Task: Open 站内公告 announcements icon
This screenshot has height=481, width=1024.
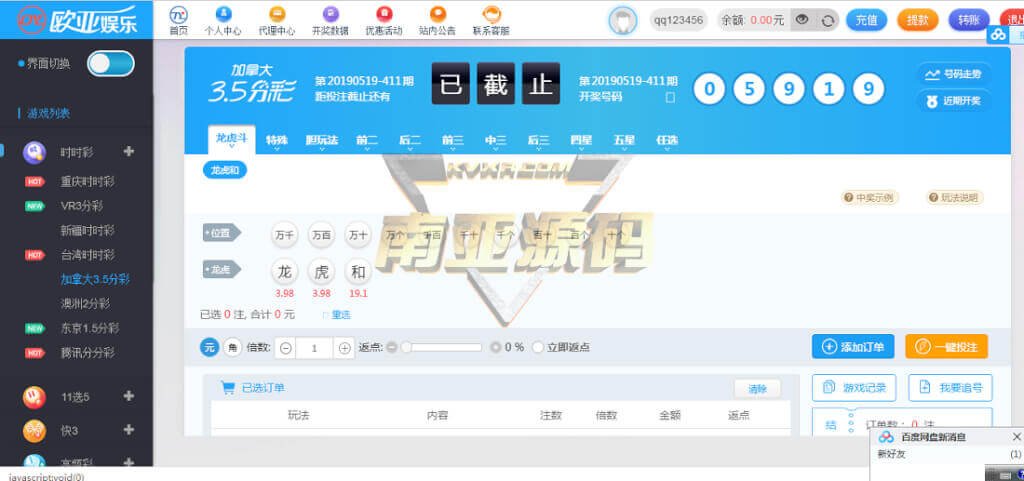Action: point(437,16)
